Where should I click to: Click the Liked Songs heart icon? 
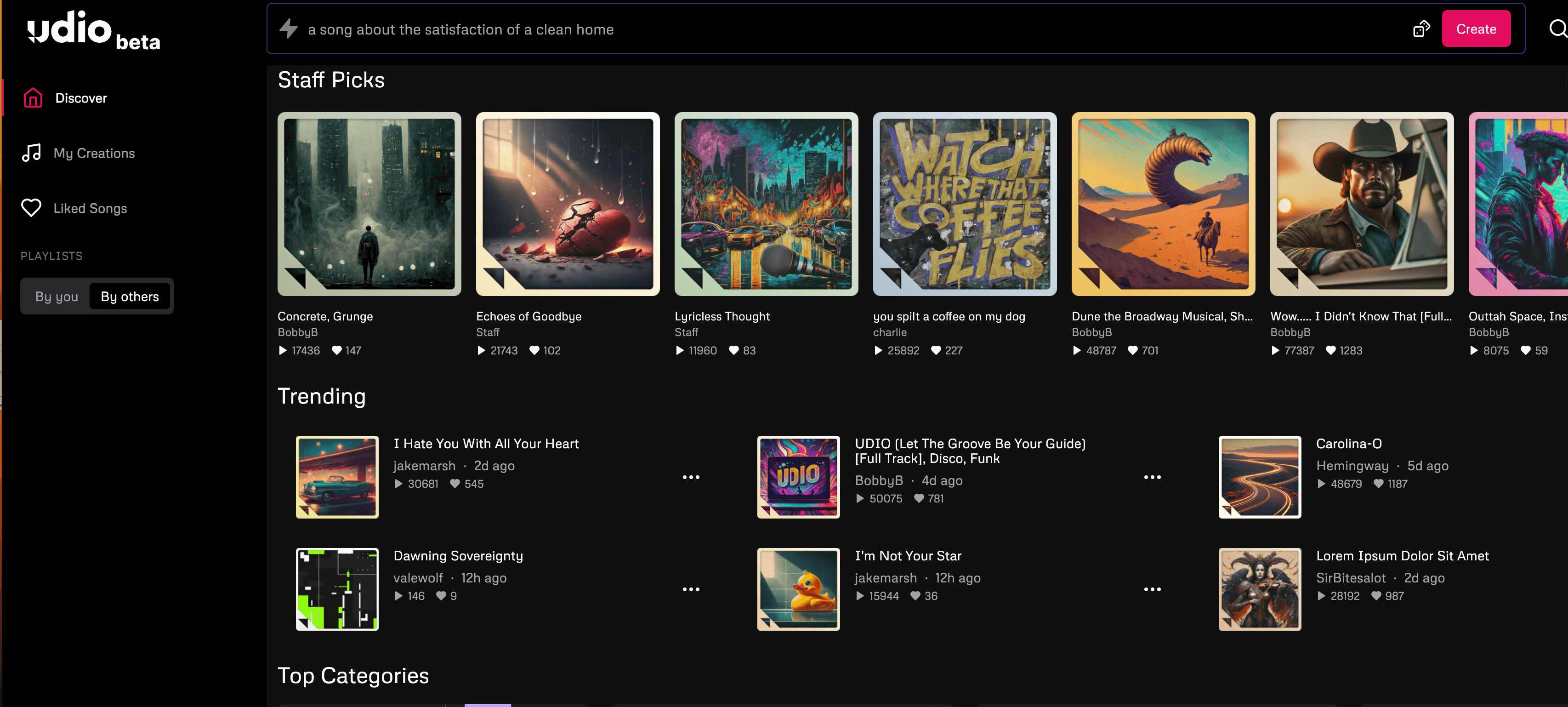tap(32, 208)
